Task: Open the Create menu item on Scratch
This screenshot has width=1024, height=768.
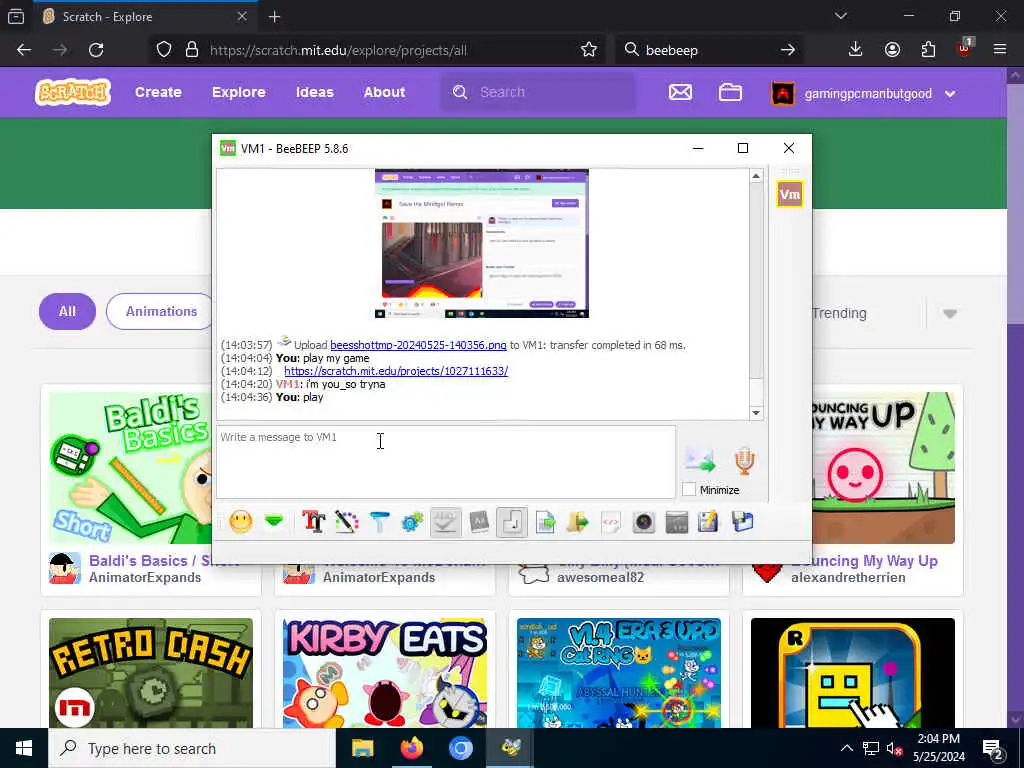Action: pyautogui.click(x=158, y=92)
